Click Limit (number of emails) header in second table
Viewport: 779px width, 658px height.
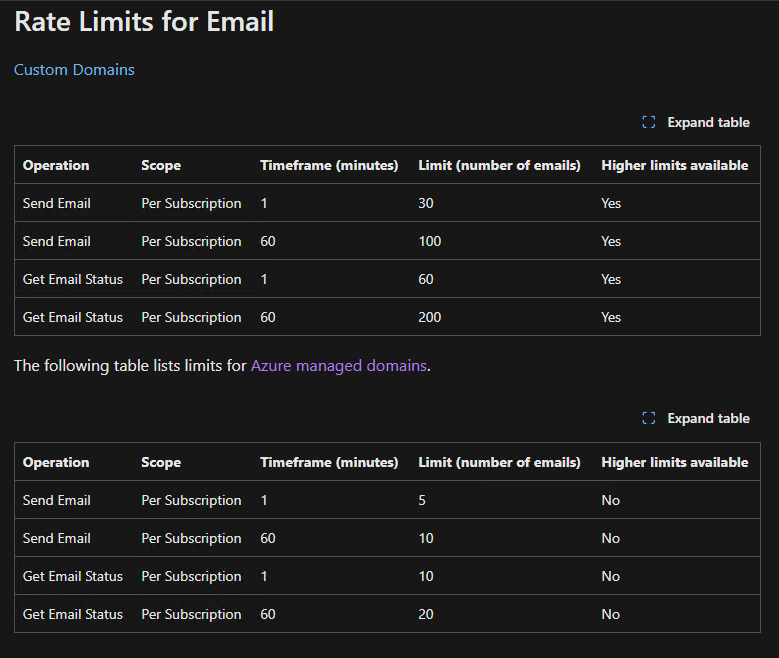[x=499, y=463]
